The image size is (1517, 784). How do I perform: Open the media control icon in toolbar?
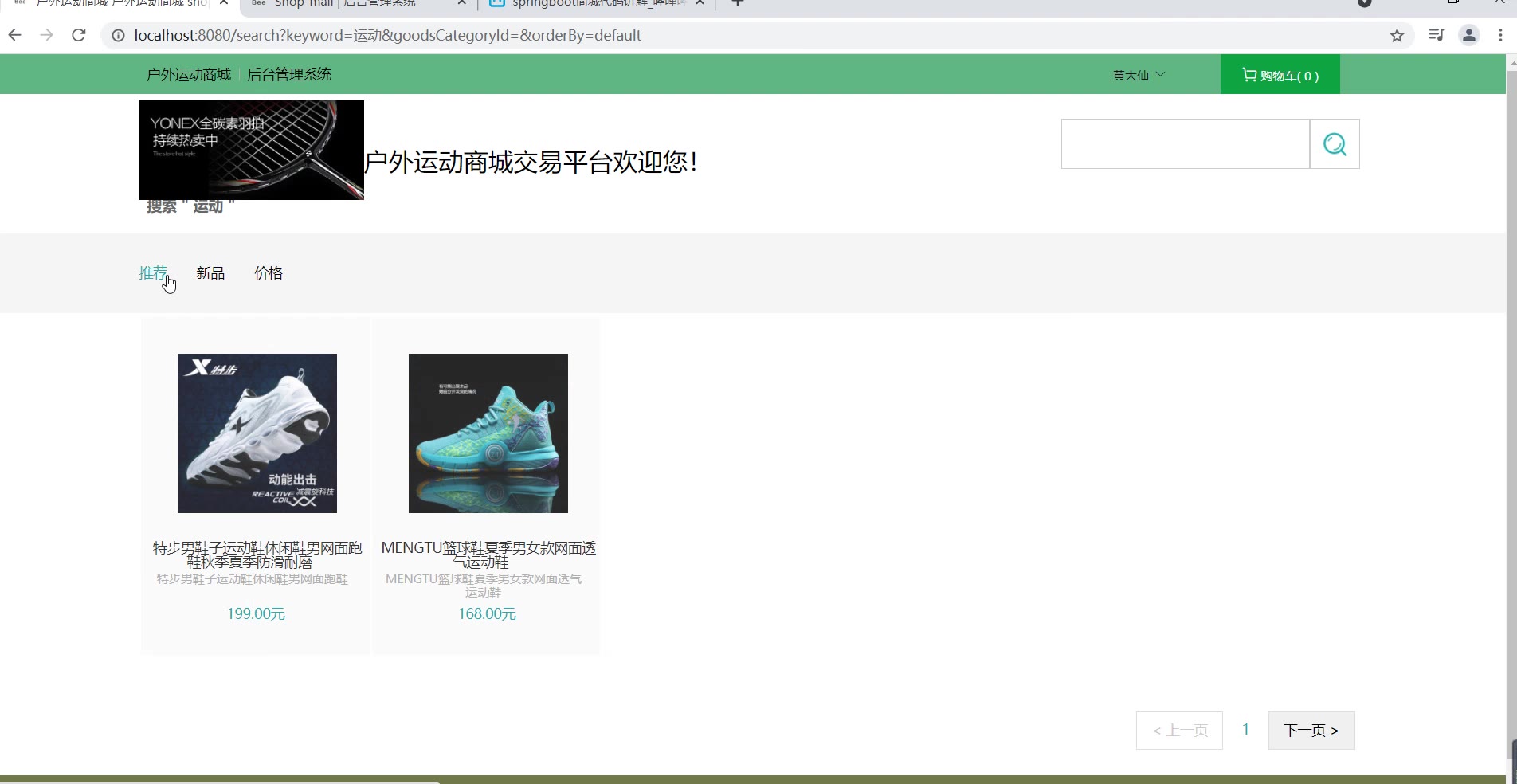[1437, 35]
